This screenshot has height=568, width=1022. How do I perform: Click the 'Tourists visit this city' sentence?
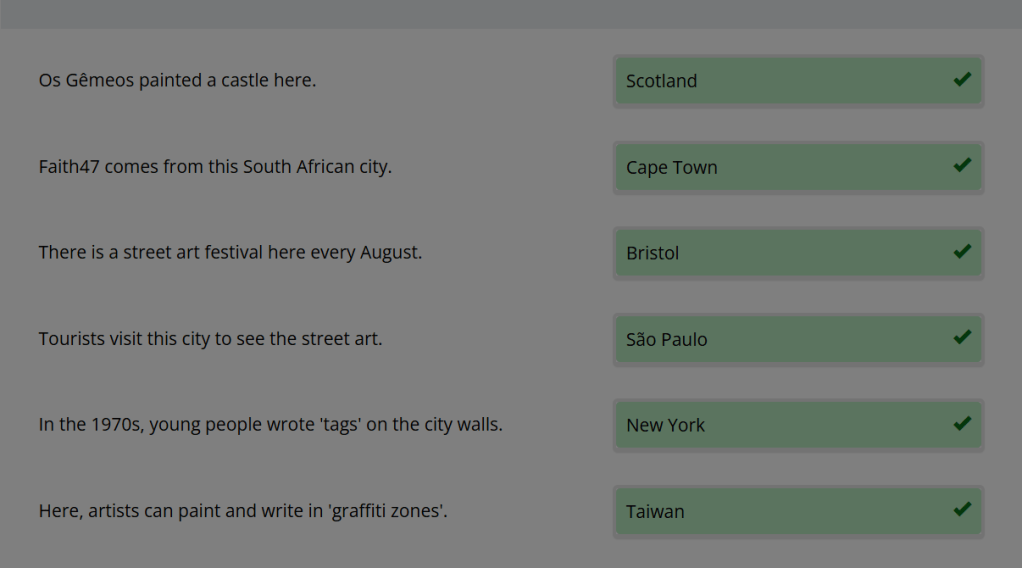click(x=210, y=338)
